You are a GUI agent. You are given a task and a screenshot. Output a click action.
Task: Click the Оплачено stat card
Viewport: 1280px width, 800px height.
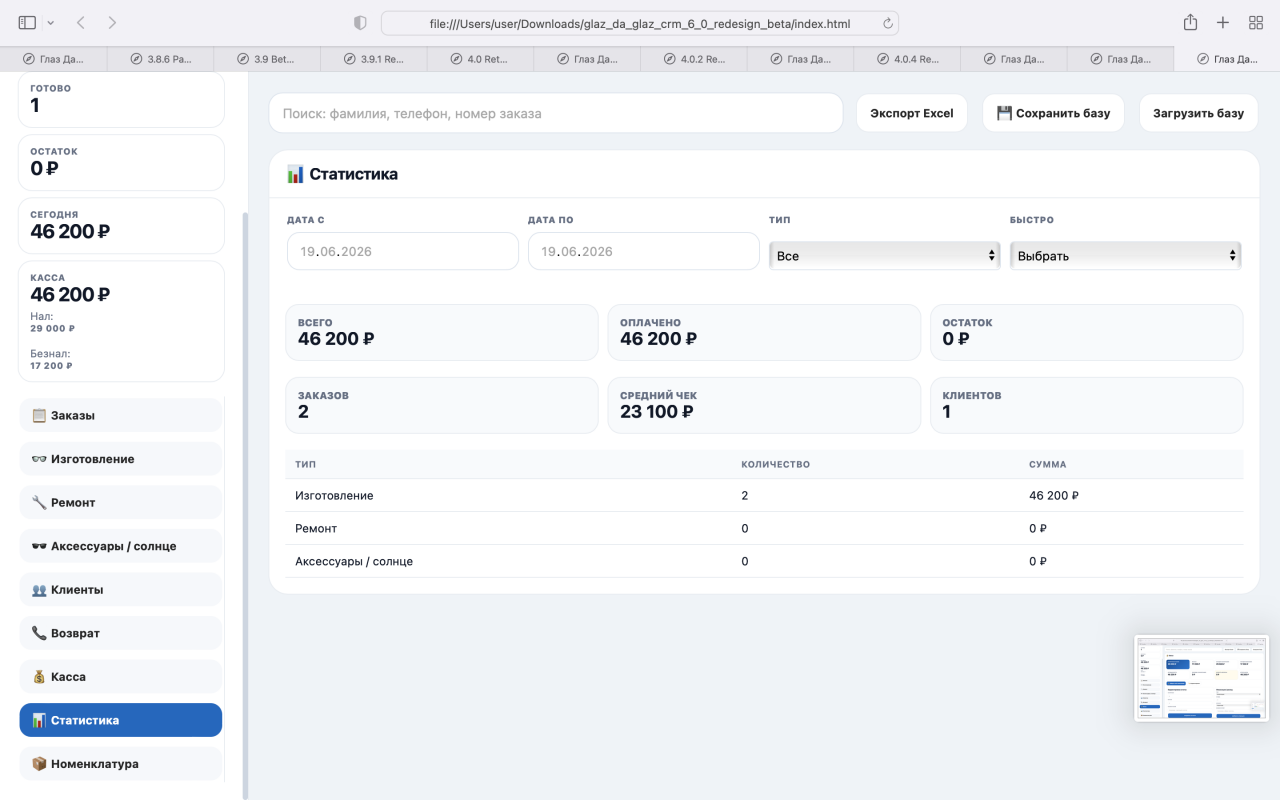pos(764,333)
